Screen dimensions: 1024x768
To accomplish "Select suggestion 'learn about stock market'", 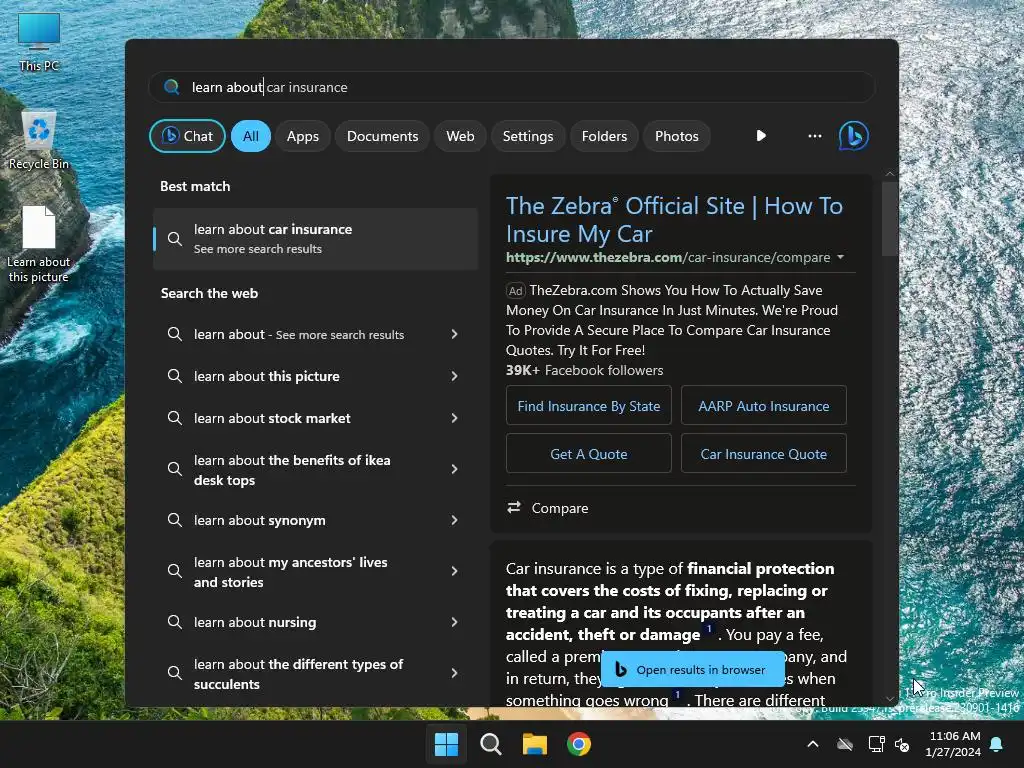I will [315, 418].
